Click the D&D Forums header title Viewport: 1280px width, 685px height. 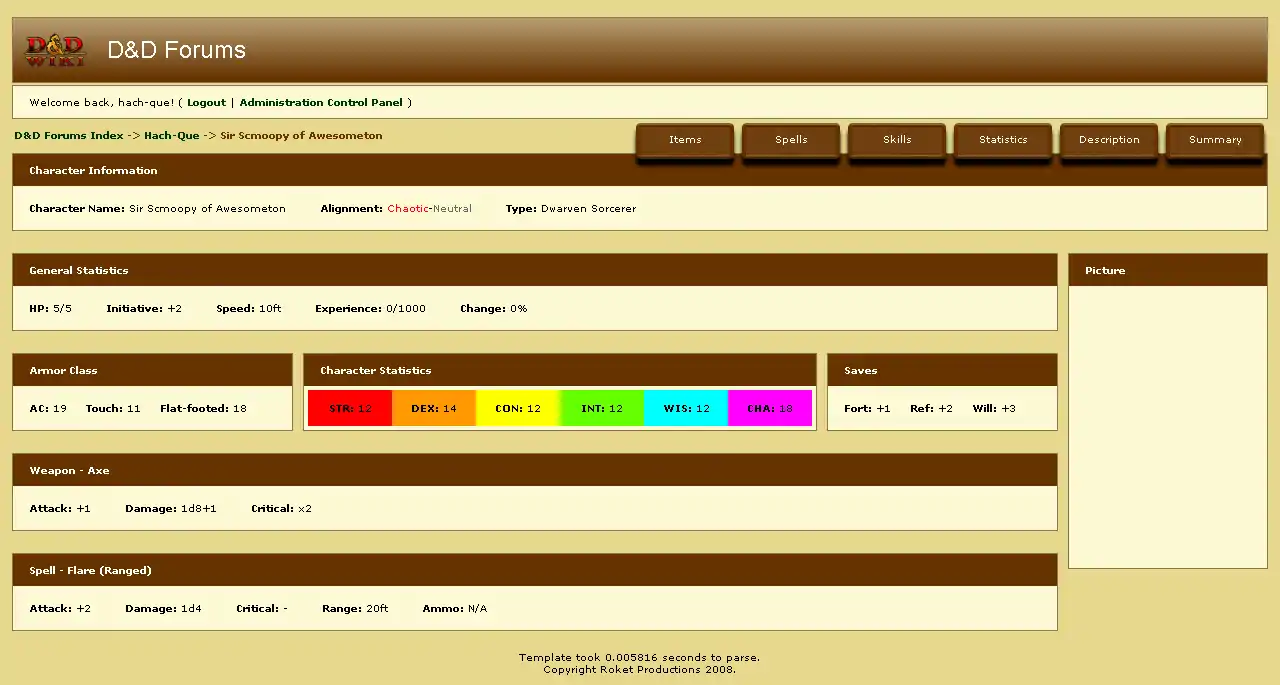click(x=176, y=50)
